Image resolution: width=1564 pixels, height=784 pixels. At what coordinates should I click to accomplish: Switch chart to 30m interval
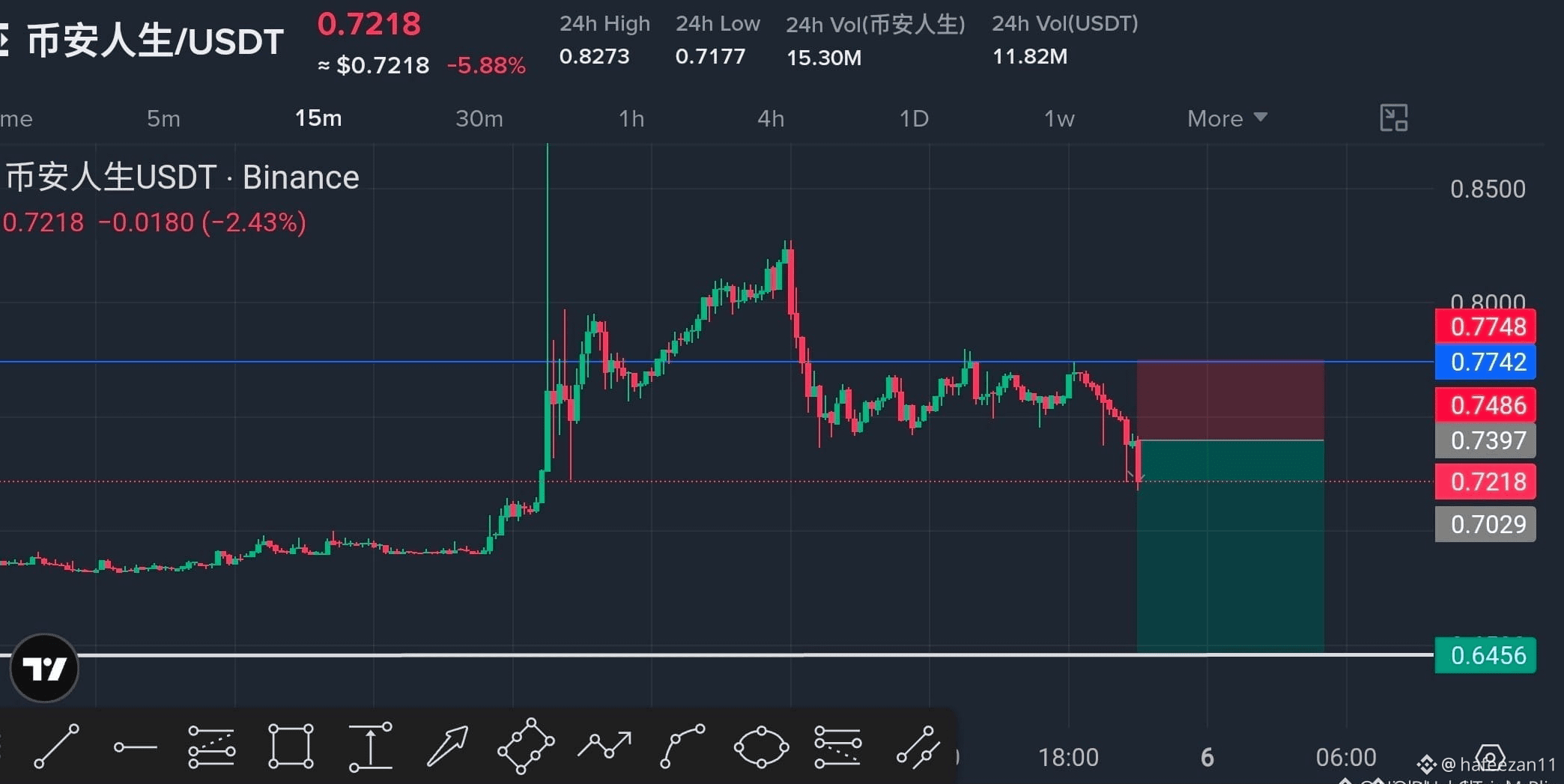tap(479, 118)
